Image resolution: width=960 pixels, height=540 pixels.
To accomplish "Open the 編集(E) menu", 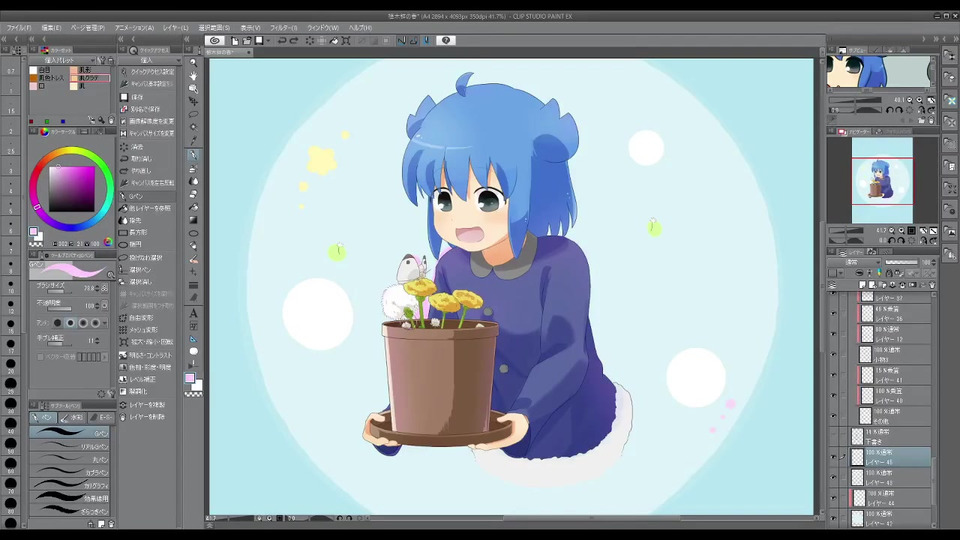I will click(51, 28).
